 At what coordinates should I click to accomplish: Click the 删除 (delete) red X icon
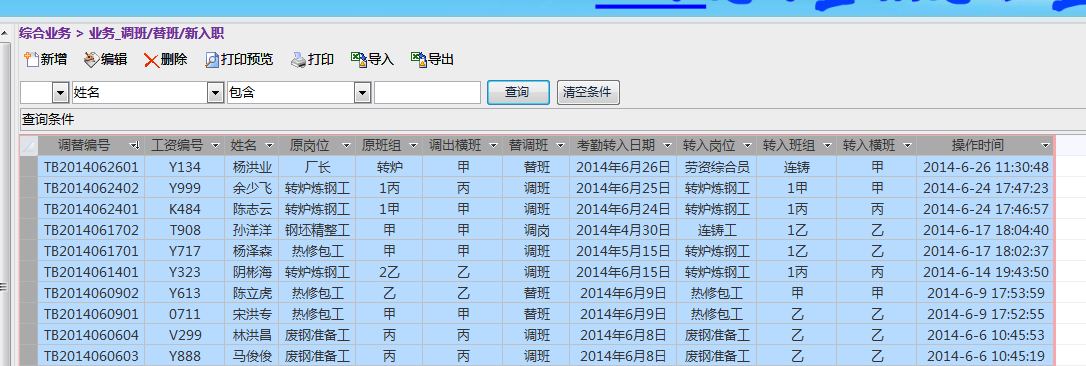pyautogui.click(x=152, y=60)
